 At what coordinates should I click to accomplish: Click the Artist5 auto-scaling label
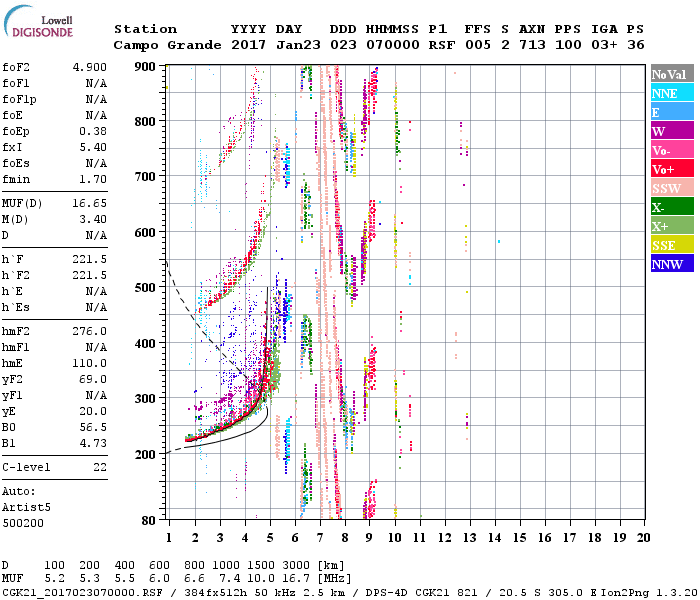click(x=25, y=507)
